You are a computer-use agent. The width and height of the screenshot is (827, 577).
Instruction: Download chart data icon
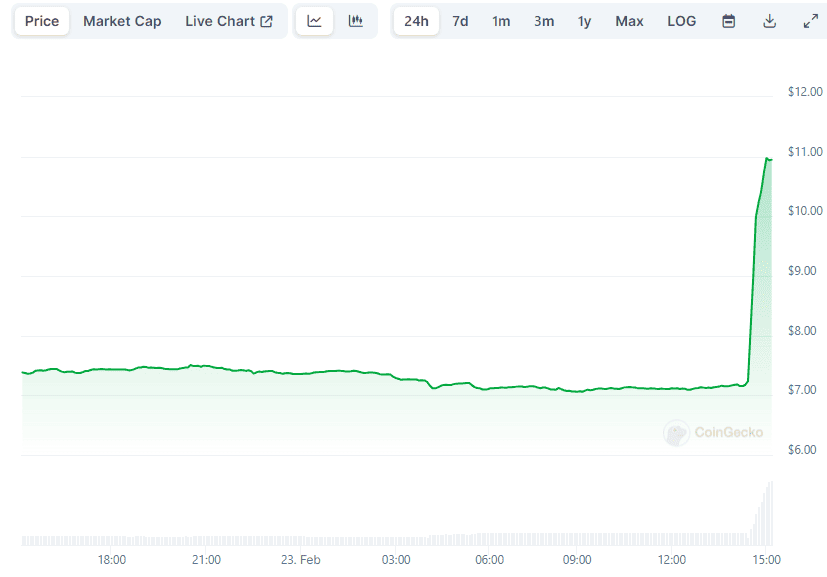click(770, 21)
